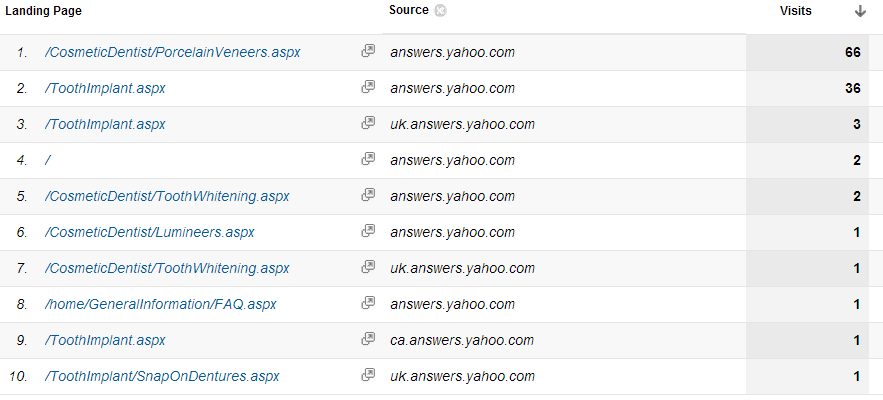Select answers.yahoo.com source in row 4
The height and width of the screenshot is (400, 883).
[x=452, y=161]
